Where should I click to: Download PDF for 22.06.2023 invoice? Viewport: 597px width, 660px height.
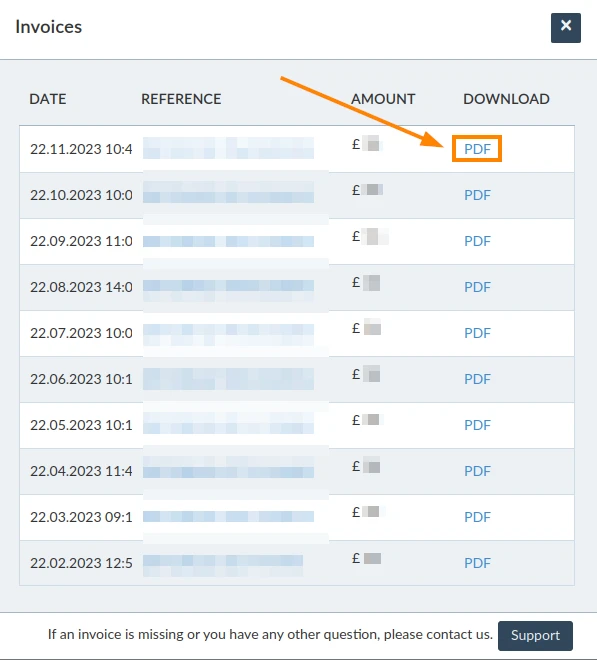coord(477,379)
